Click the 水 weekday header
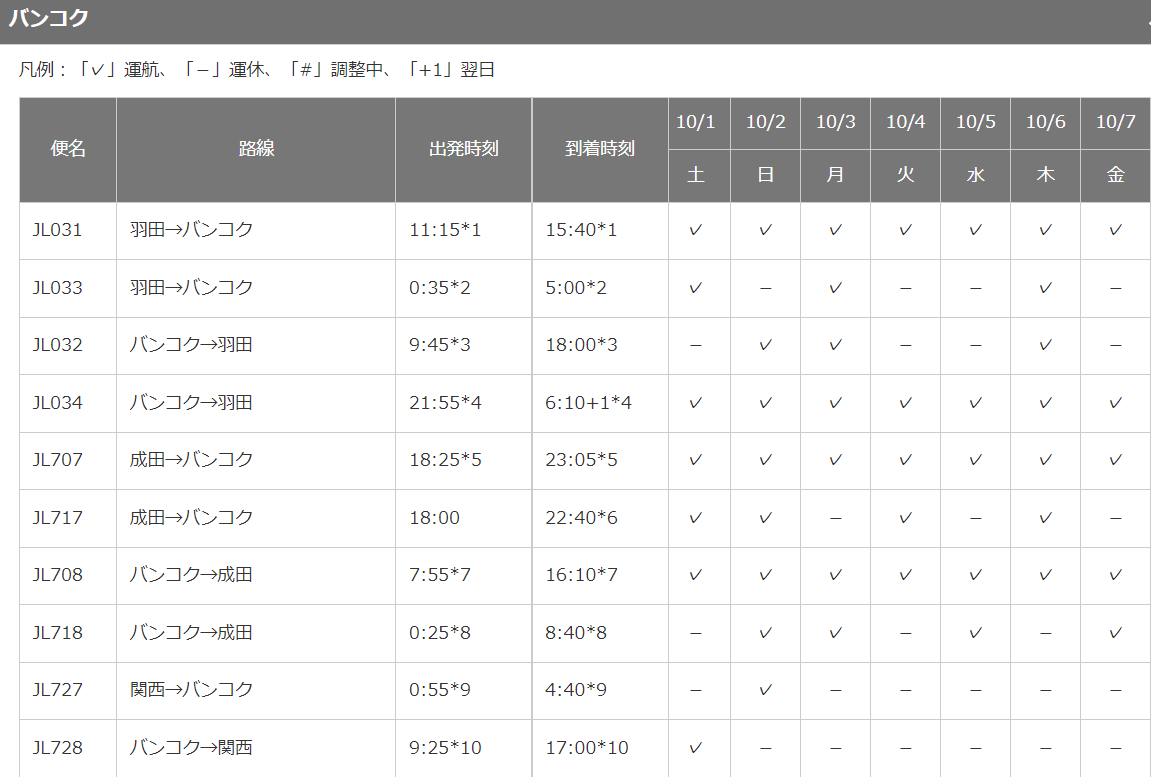The height and width of the screenshot is (777, 1151). click(976, 175)
